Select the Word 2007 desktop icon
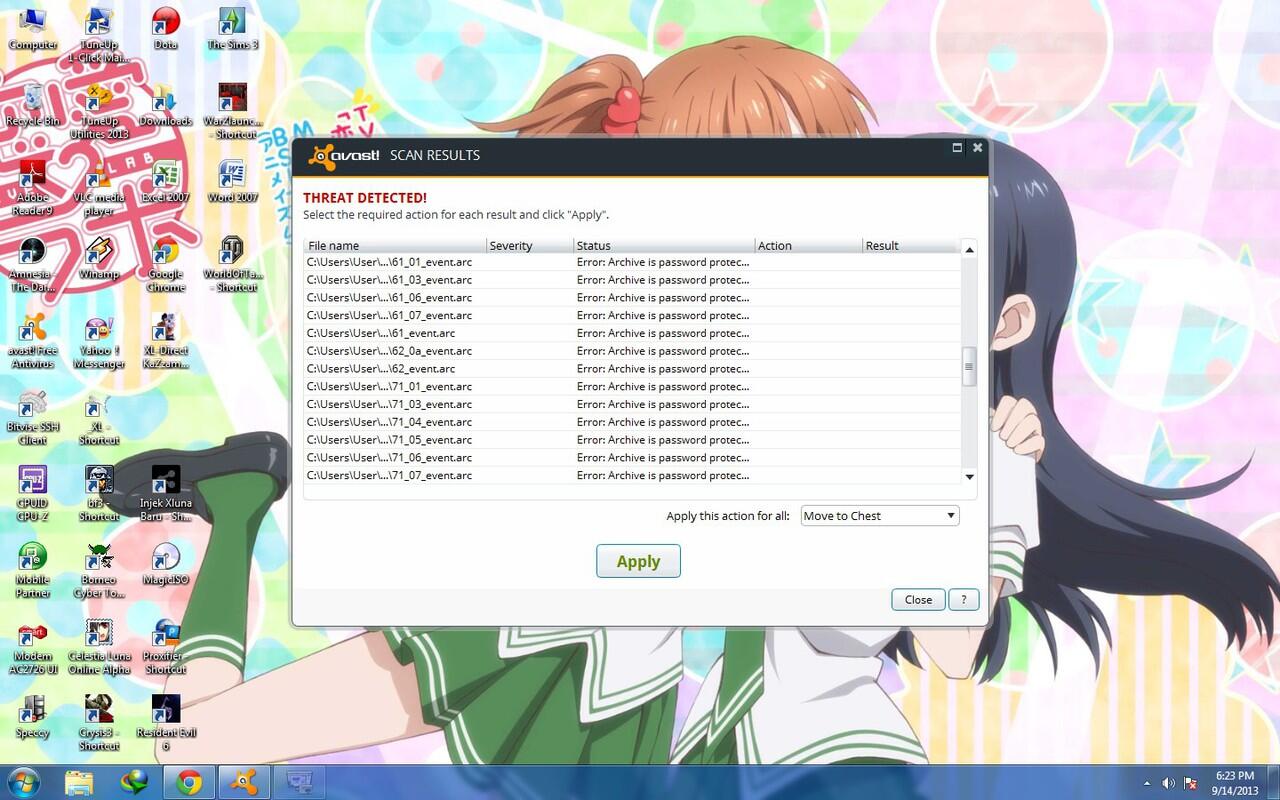This screenshot has width=1280, height=800. pyautogui.click(x=232, y=181)
